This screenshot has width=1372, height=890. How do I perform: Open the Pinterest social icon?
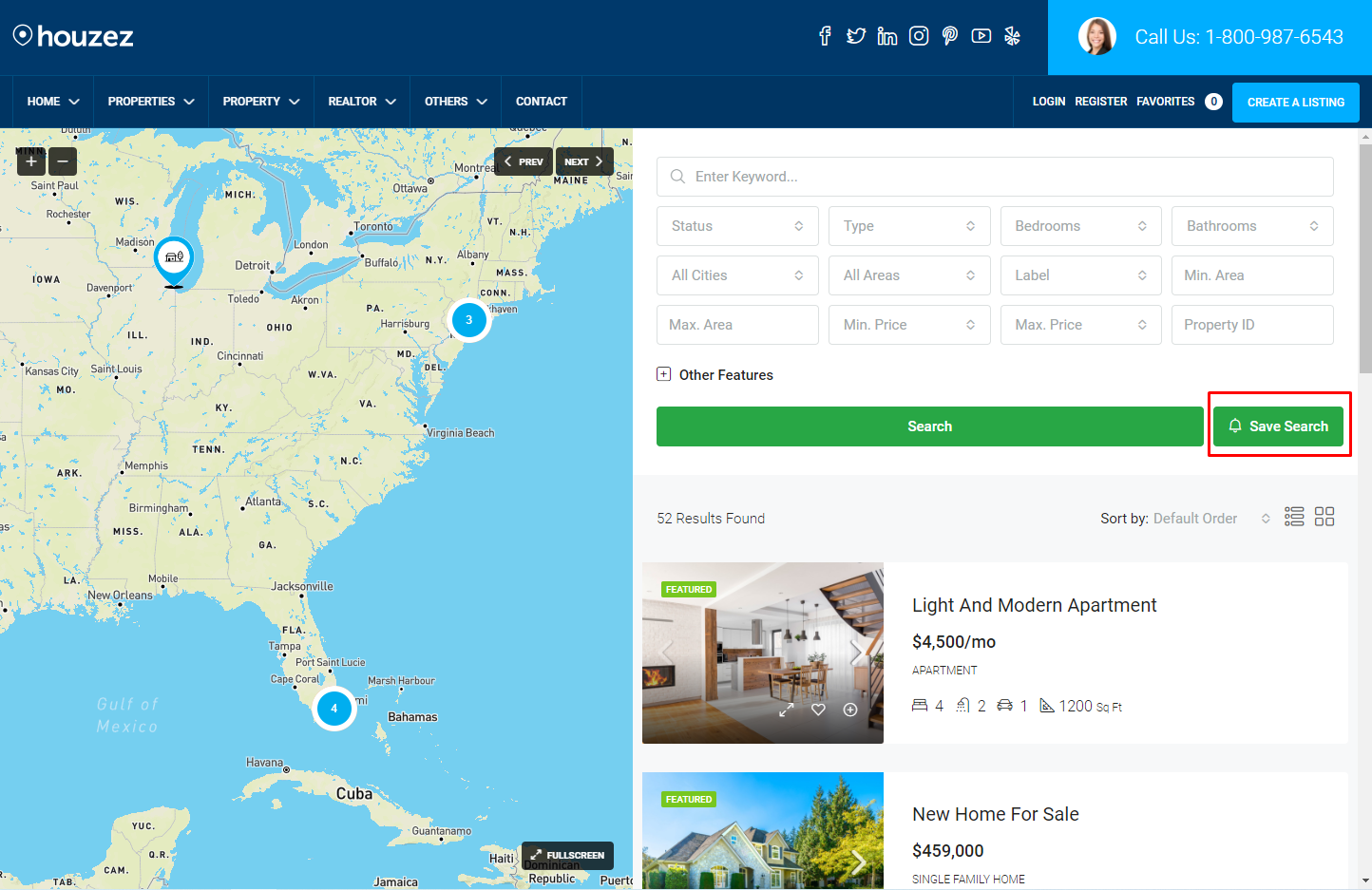950,36
